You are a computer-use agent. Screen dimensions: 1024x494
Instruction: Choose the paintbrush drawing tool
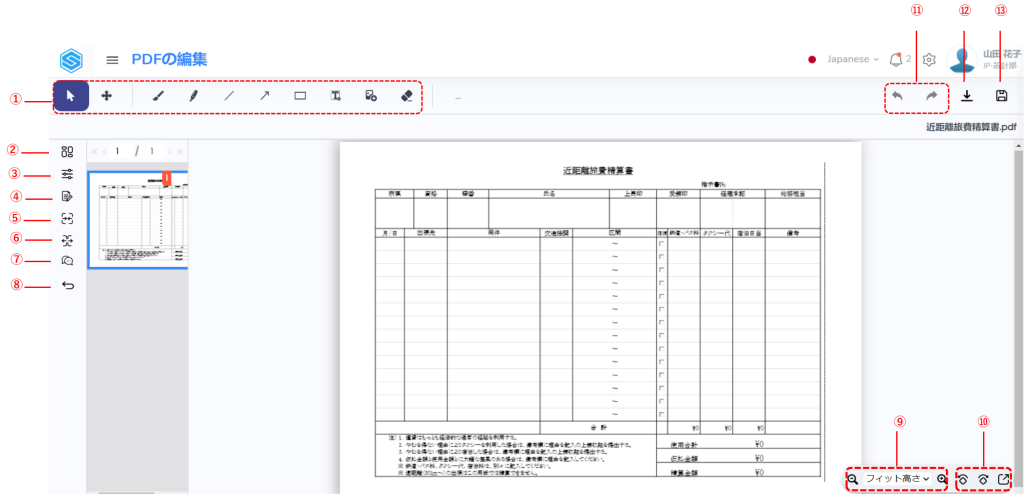tap(158, 96)
